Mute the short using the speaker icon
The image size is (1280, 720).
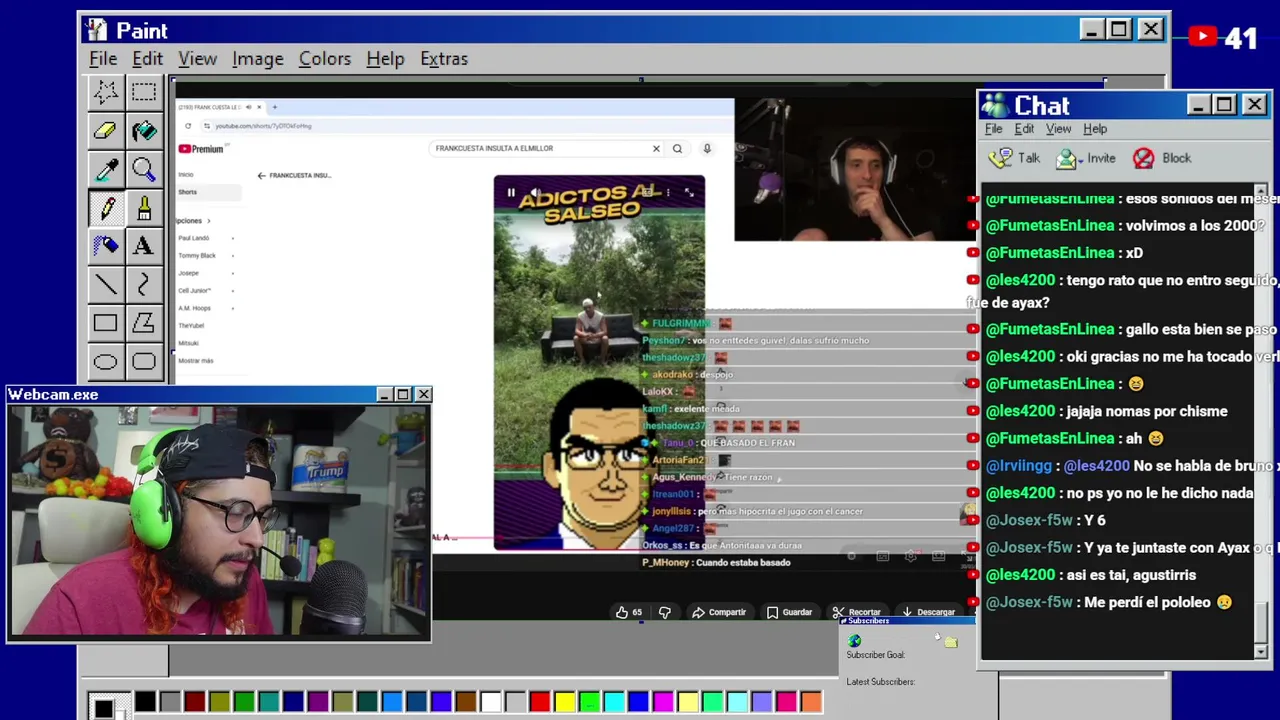pyautogui.click(x=536, y=193)
